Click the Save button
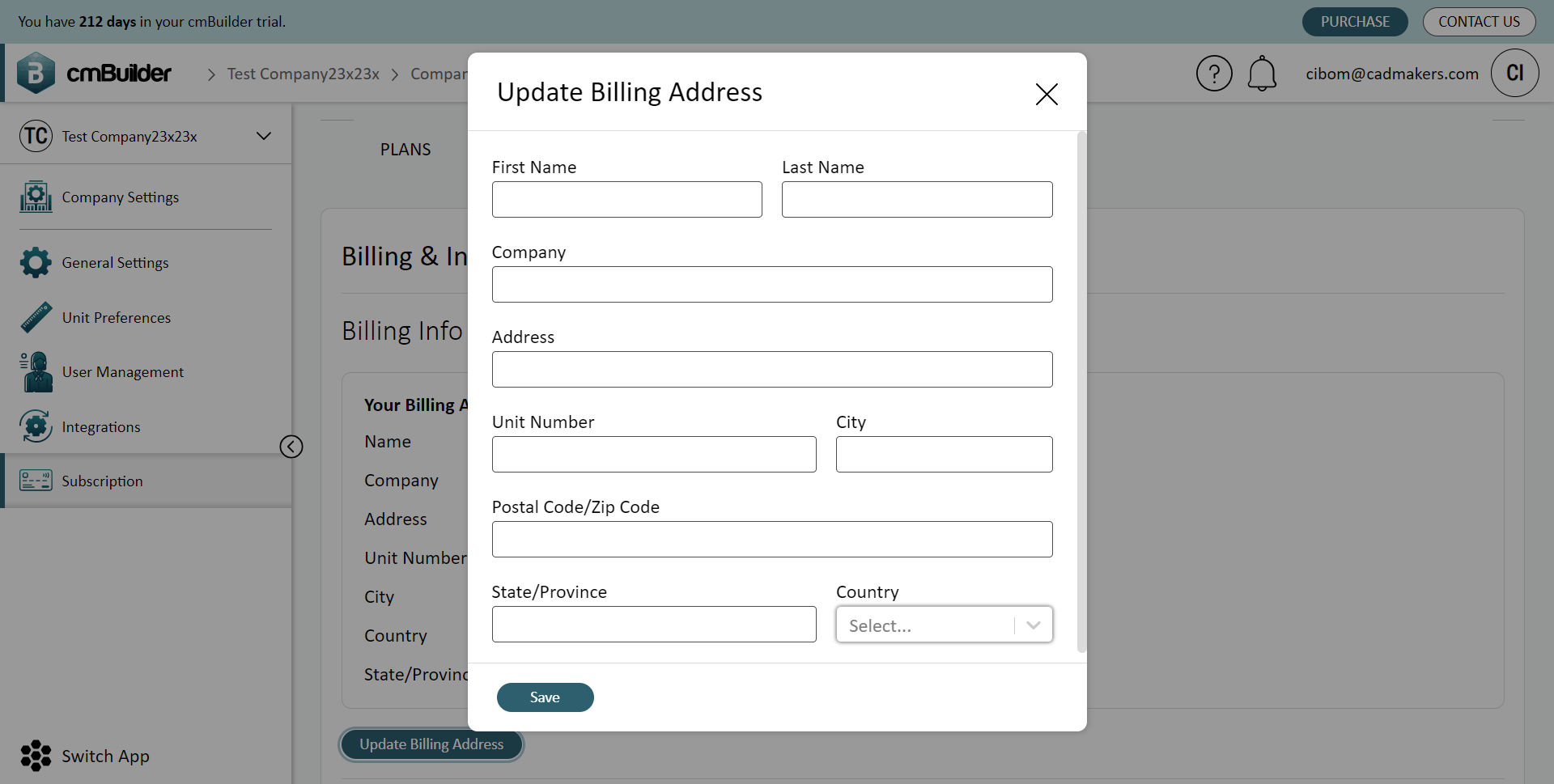 (546, 697)
